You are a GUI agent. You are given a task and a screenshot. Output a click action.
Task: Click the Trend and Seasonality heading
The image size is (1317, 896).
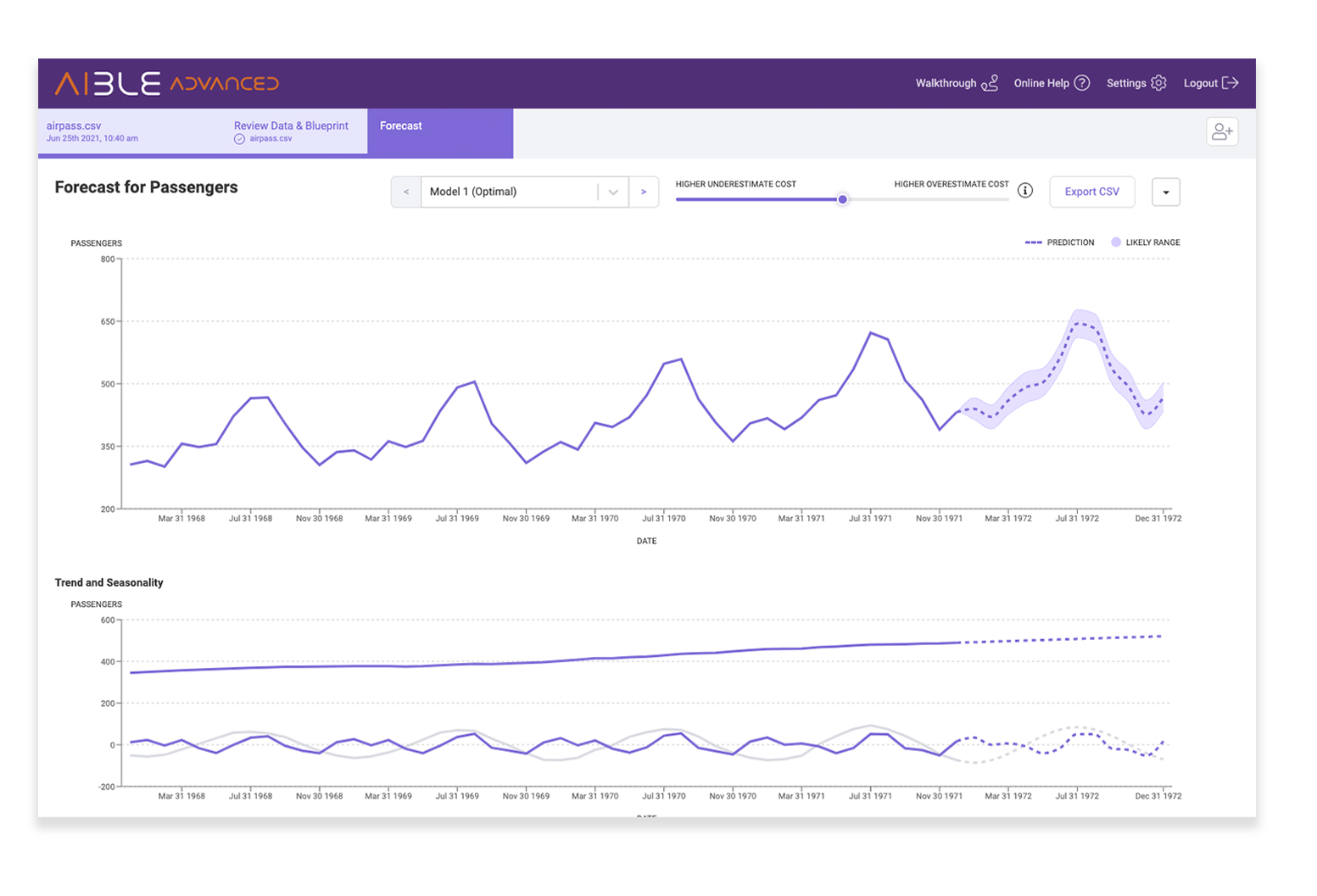[x=109, y=582]
